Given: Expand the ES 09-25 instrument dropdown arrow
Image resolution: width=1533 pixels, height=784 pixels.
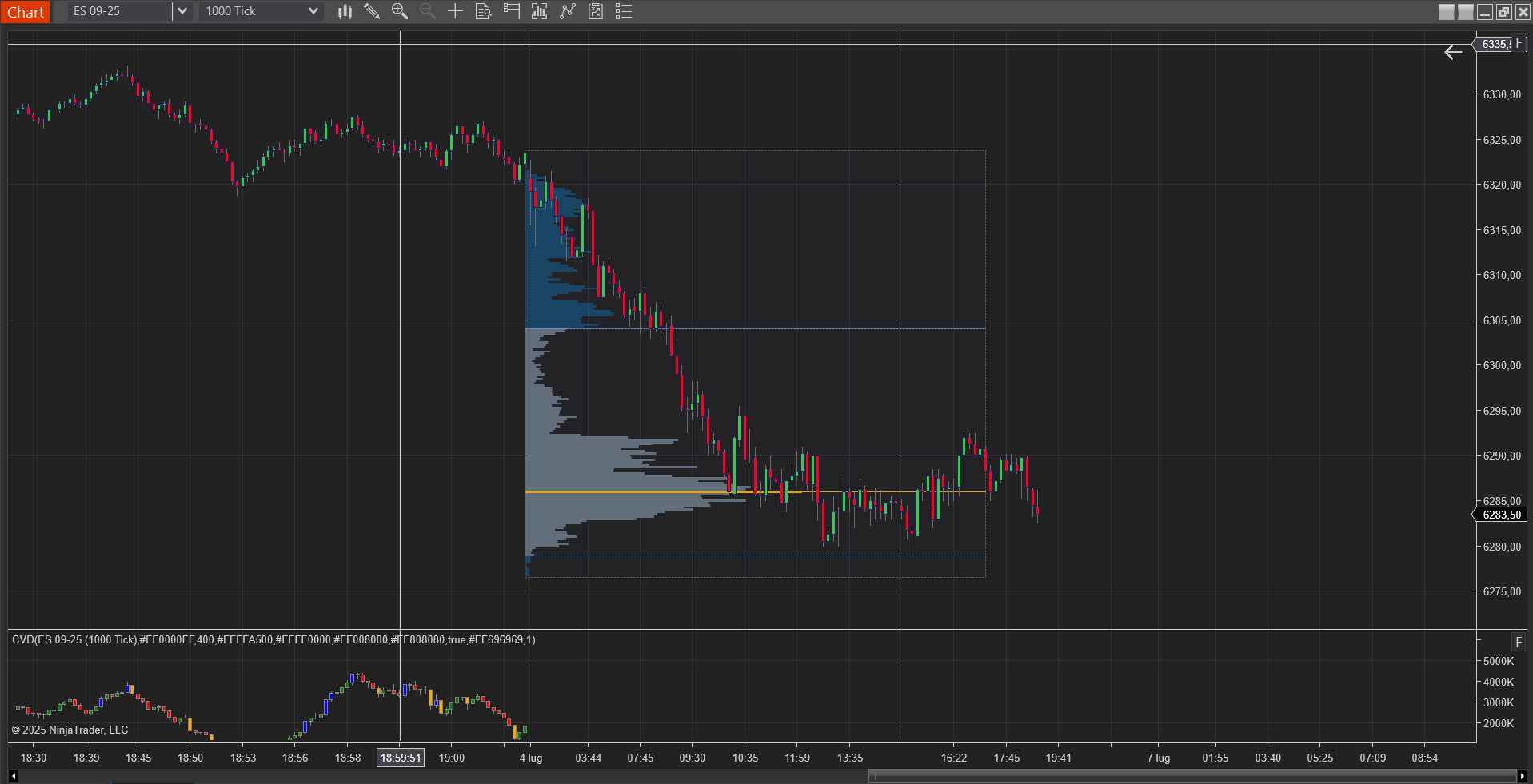Looking at the screenshot, I should point(182,11).
